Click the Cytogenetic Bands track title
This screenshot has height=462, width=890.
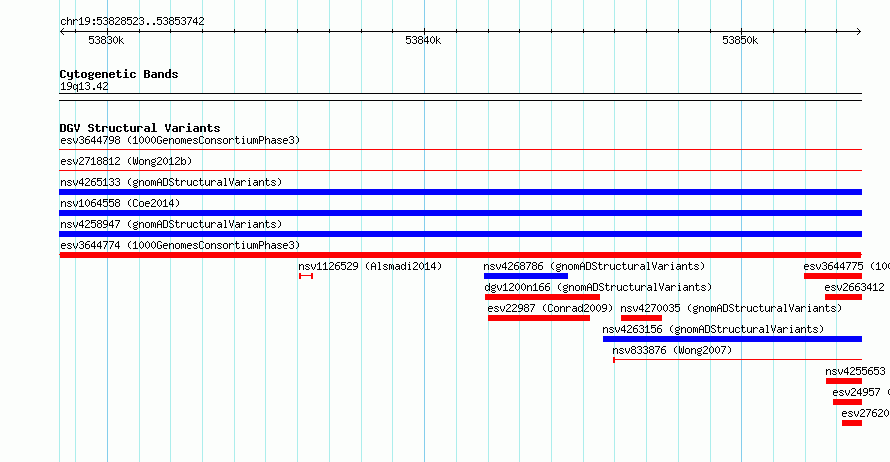[x=119, y=74]
